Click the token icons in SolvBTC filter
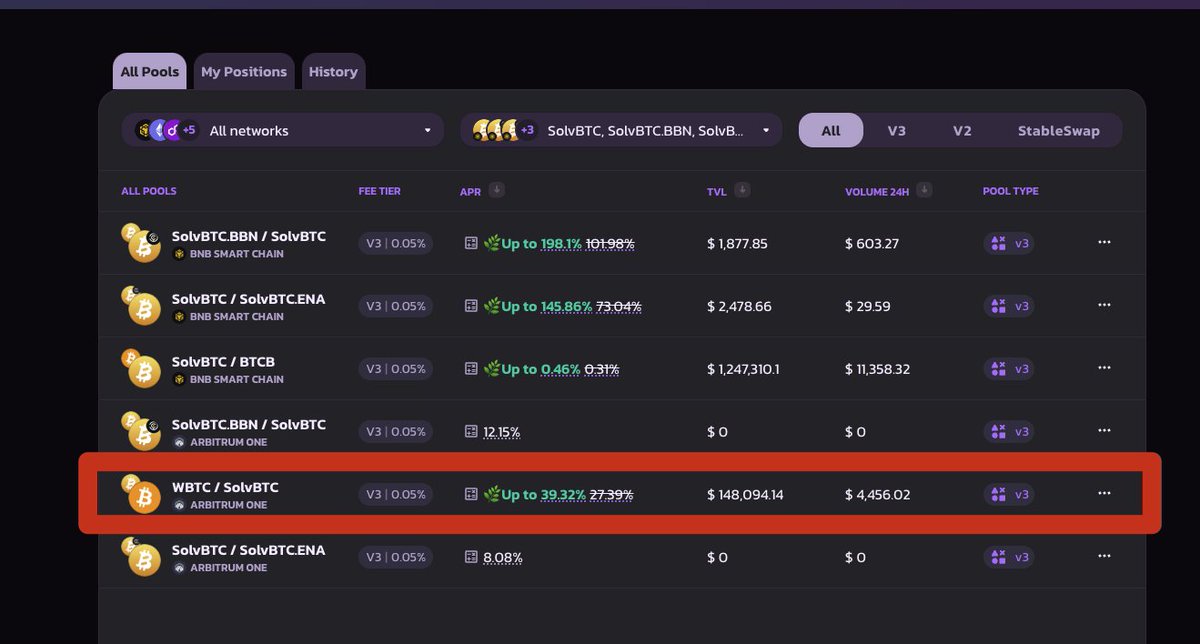Image resolution: width=1200 pixels, height=644 pixels. tap(505, 130)
